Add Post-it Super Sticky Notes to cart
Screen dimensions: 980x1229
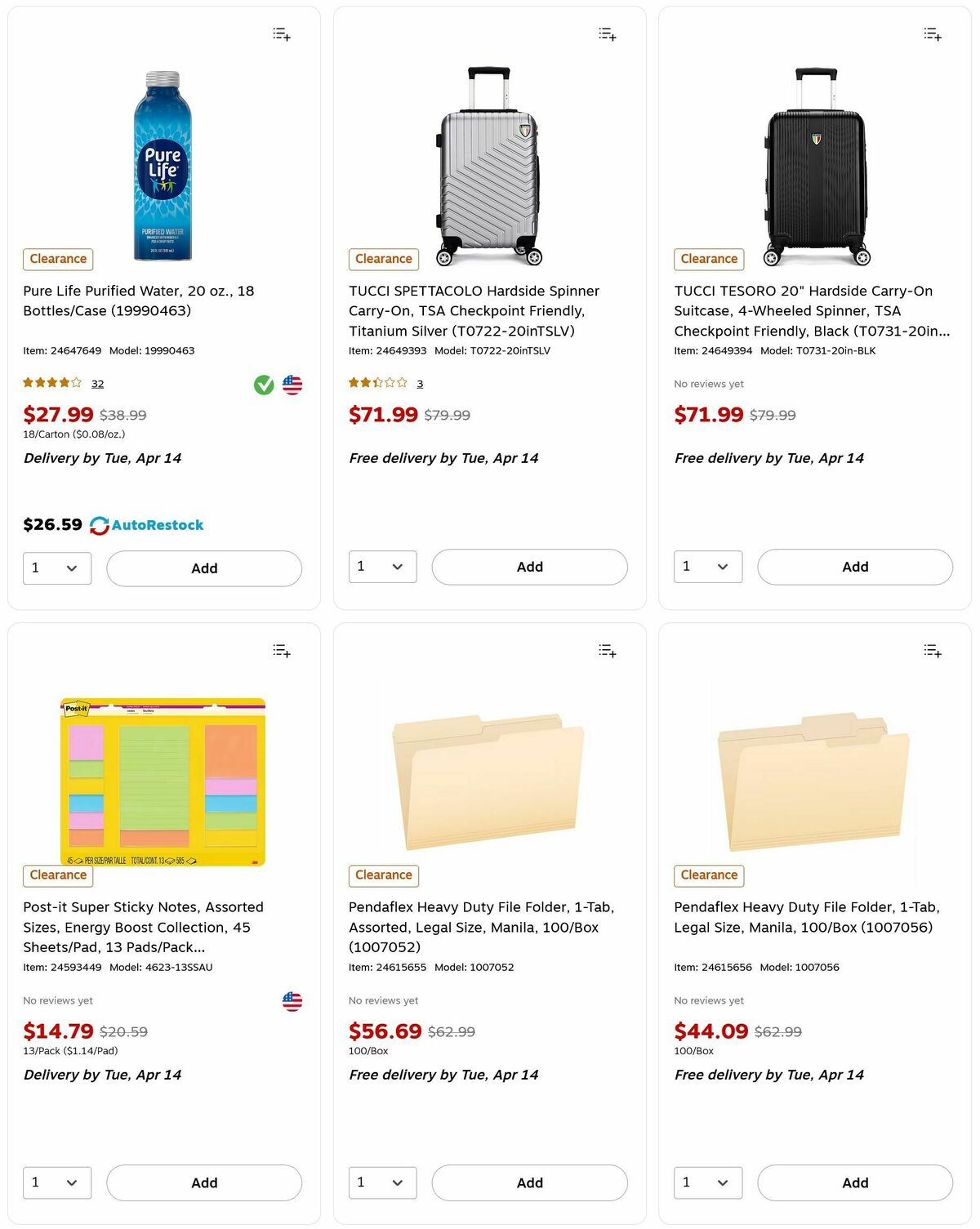pos(203,1182)
